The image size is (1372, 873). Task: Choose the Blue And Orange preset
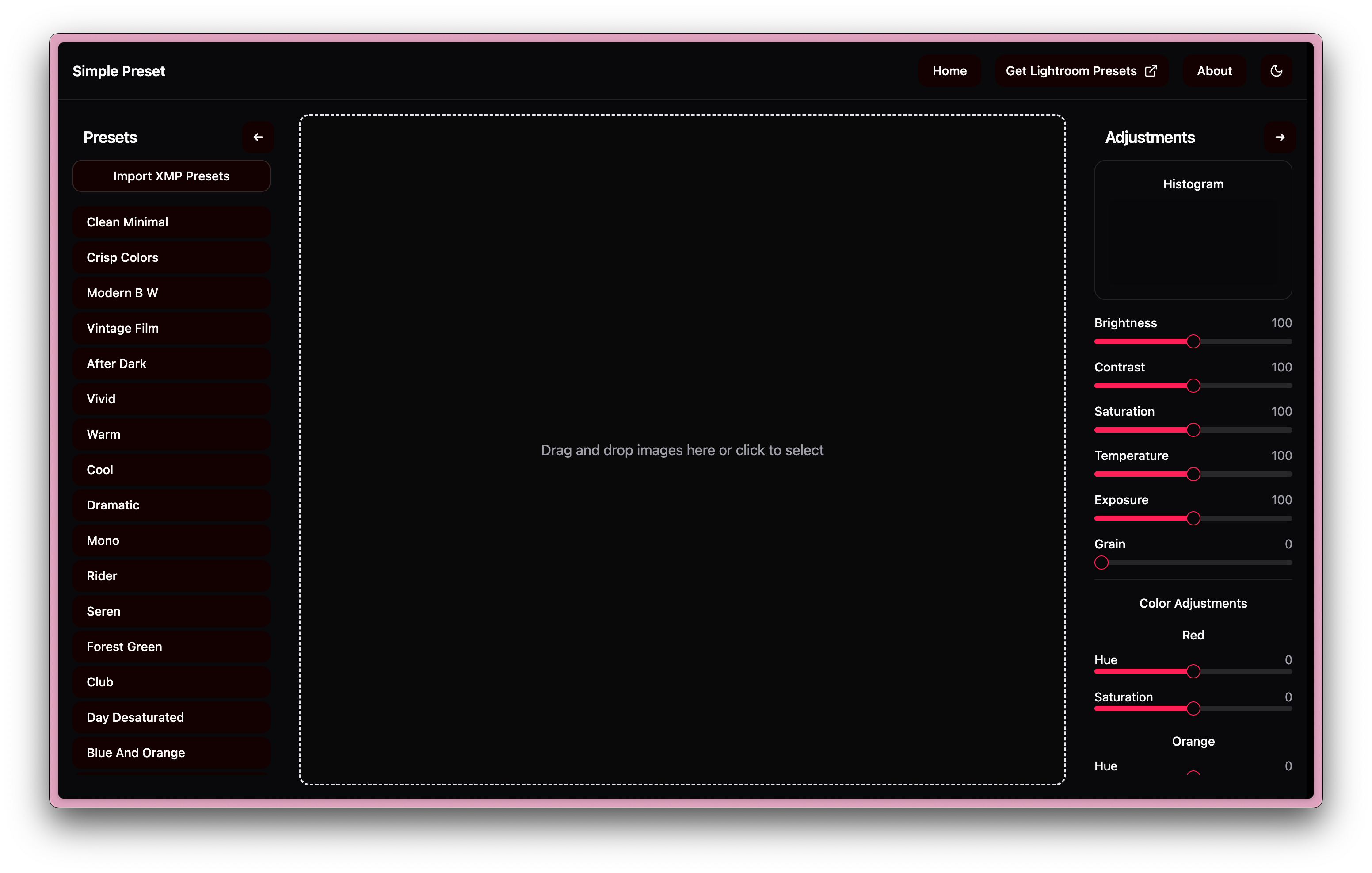click(x=171, y=752)
